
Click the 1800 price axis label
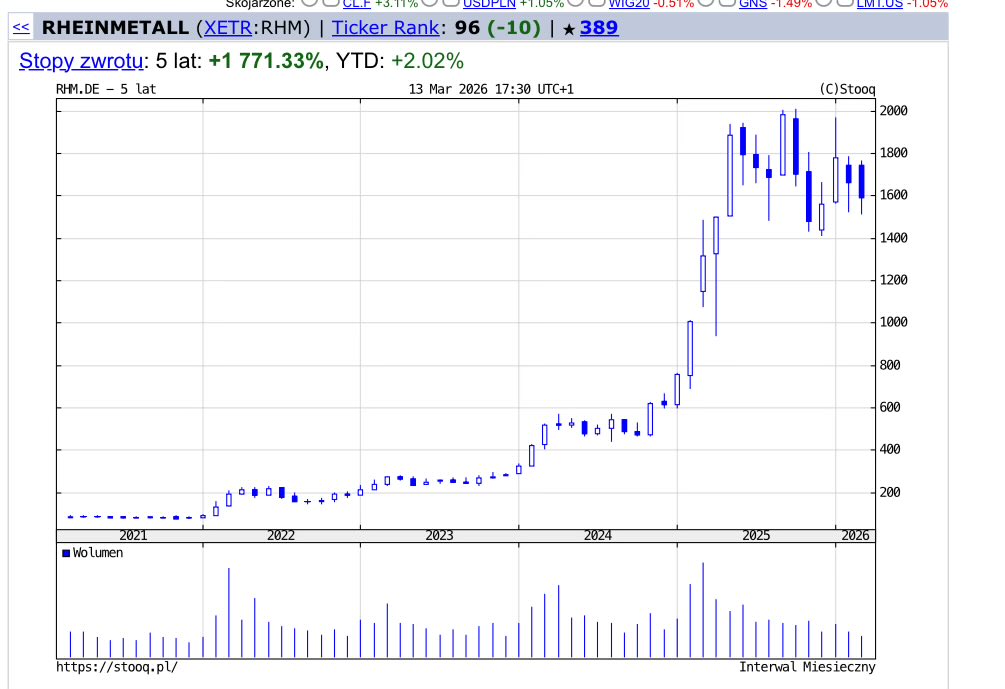(x=893, y=153)
